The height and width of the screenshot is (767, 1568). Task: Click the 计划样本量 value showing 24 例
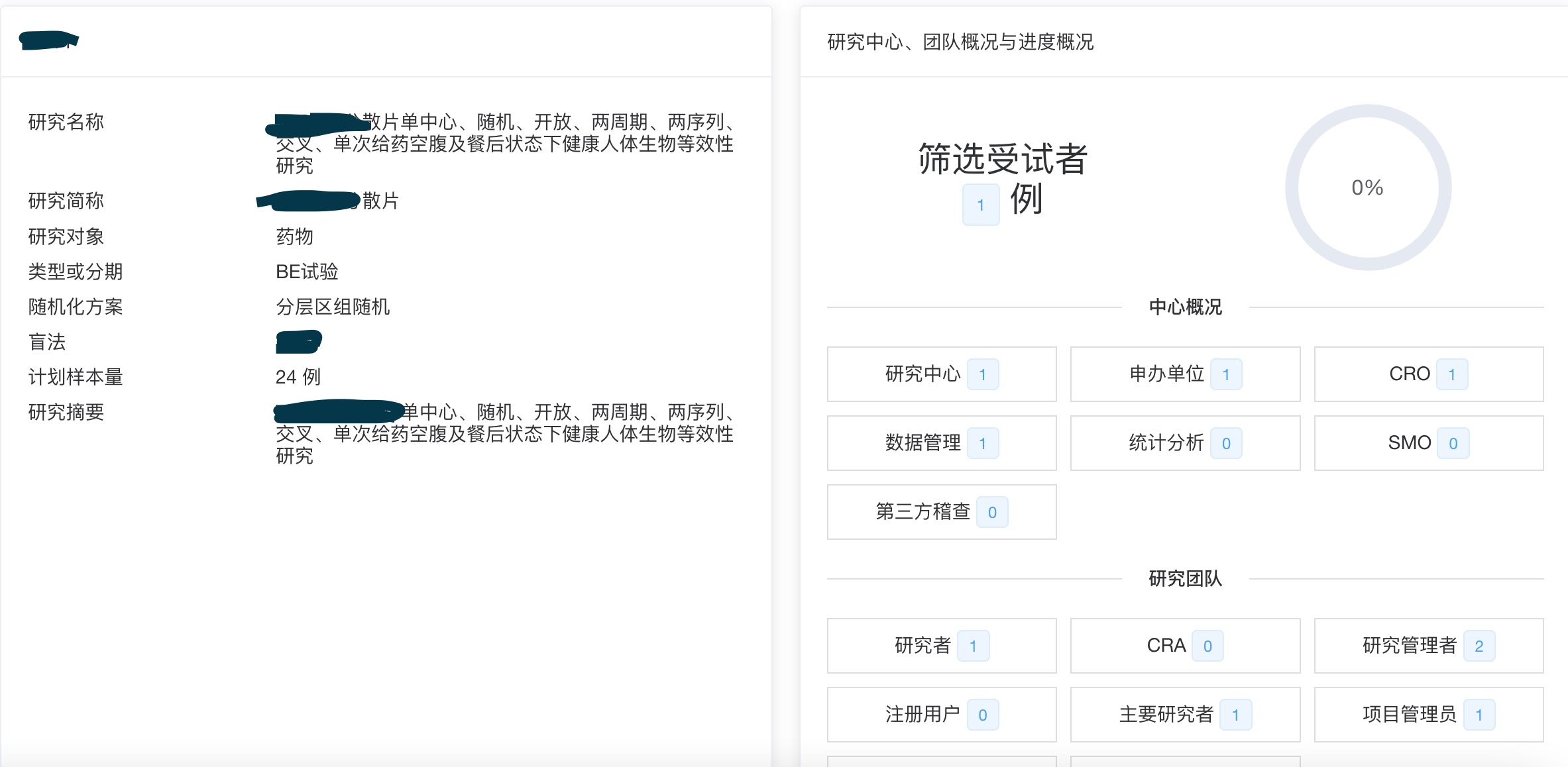[x=298, y=377]
